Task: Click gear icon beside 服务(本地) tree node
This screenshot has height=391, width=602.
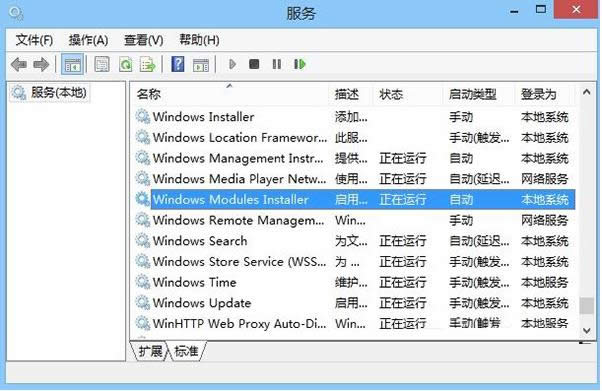Action: [x=19, y=93]
